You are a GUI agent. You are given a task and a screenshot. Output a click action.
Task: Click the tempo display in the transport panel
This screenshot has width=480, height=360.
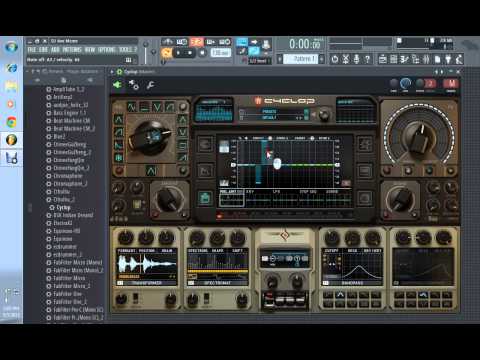coord(221,53)
